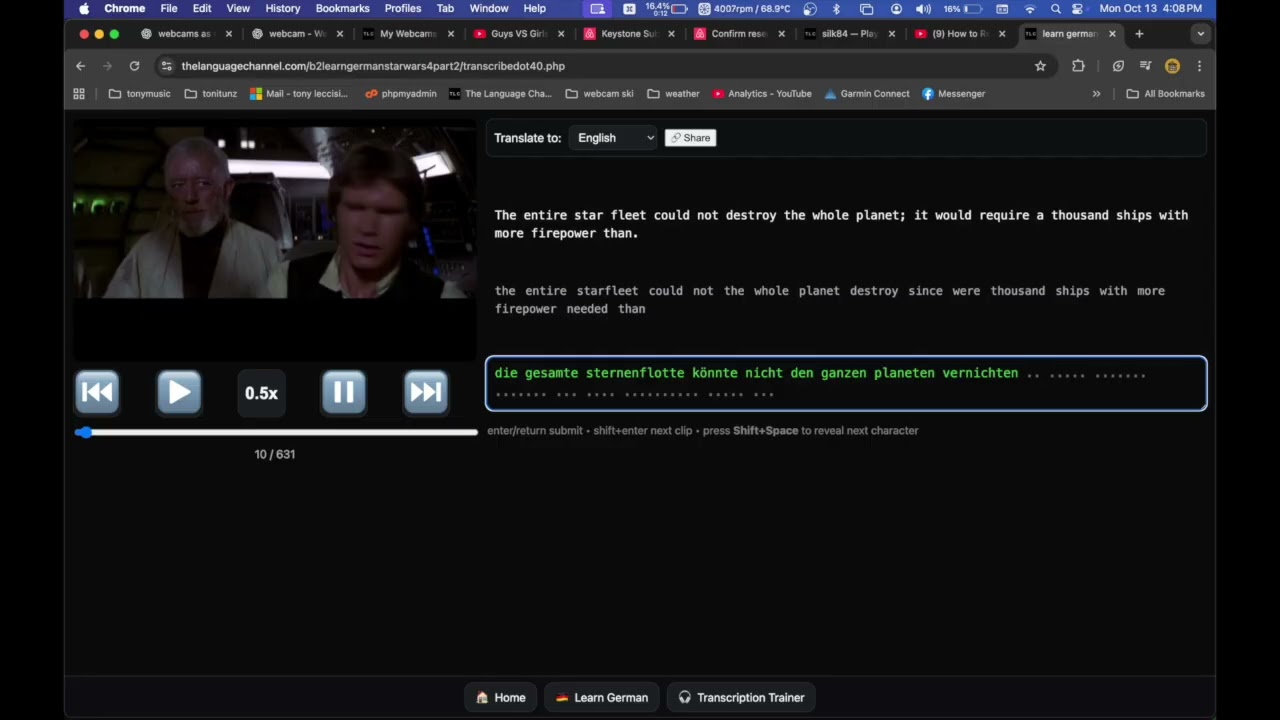Screen dimensions: 1280x720
Task: Open the weather bookmark folder
Action: point(673,94)
